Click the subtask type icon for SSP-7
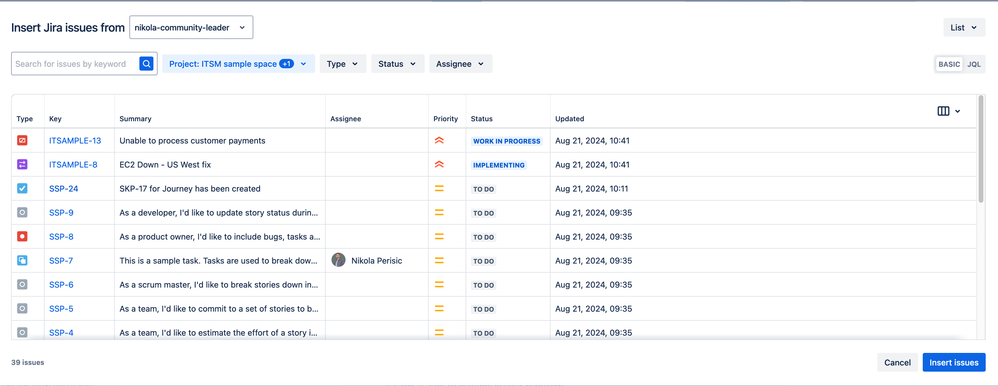998x386 pixels. coord(22,261)
